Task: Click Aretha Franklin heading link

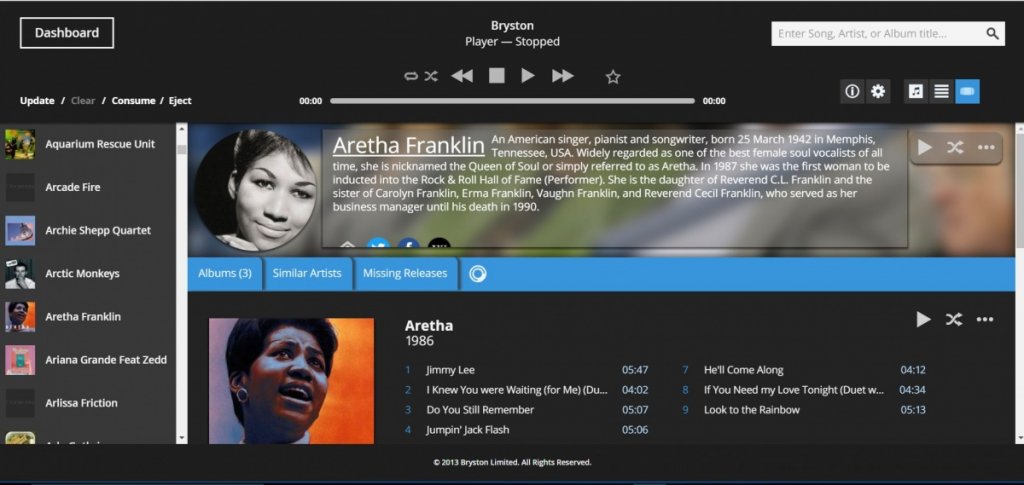Action: [408, 146]
